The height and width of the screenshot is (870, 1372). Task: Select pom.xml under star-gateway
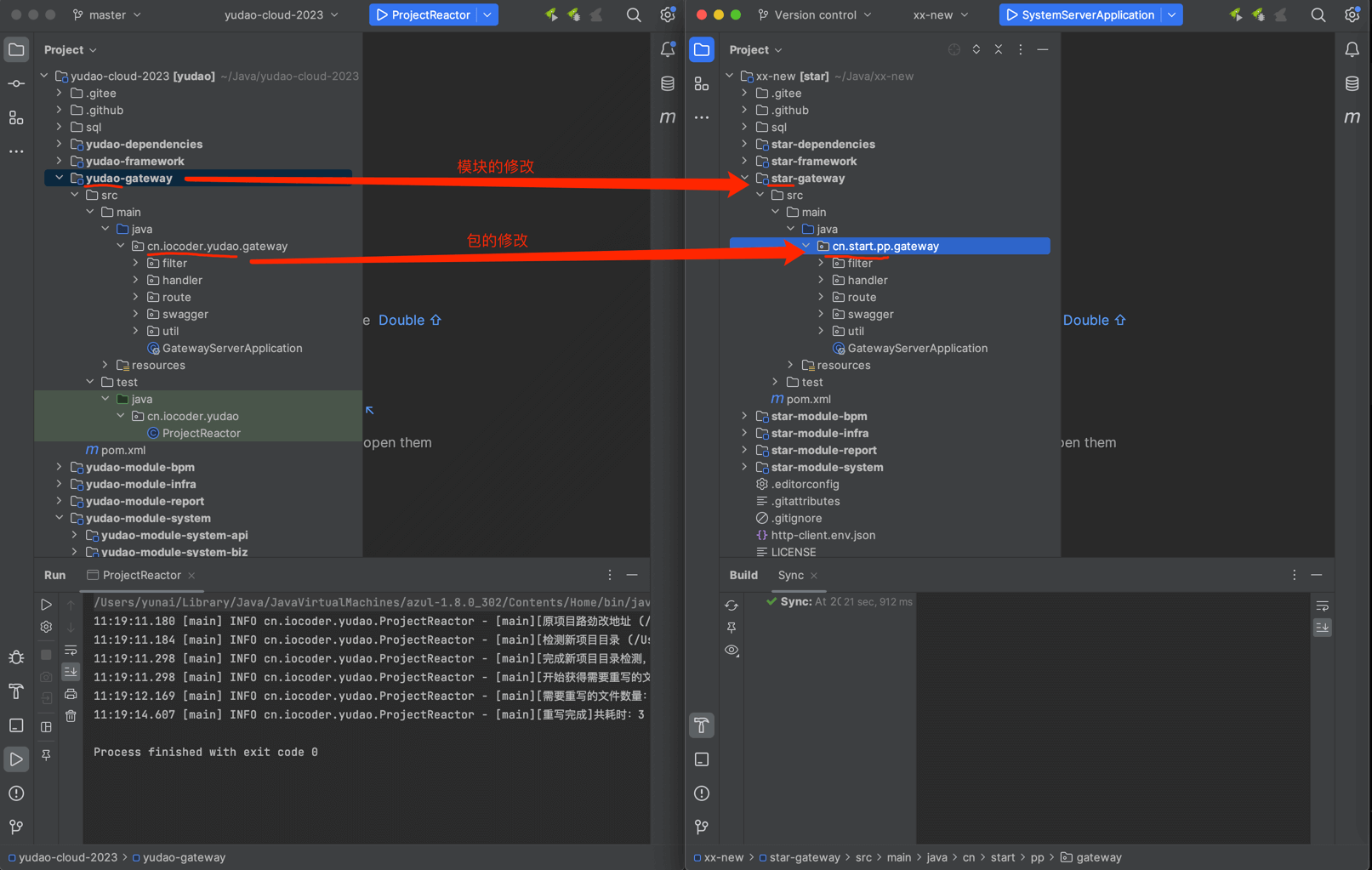(x=808, y=399)
